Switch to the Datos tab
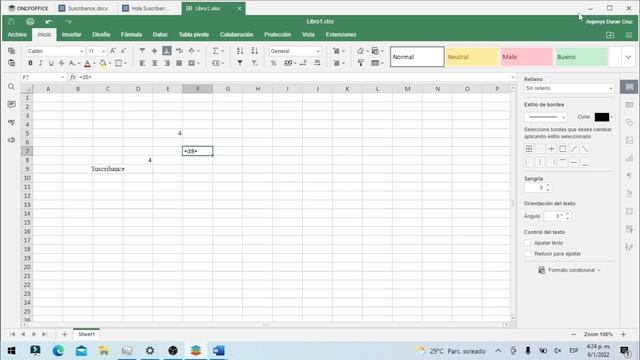This screenshot has width=640, height=360. [x=160, y=35]
